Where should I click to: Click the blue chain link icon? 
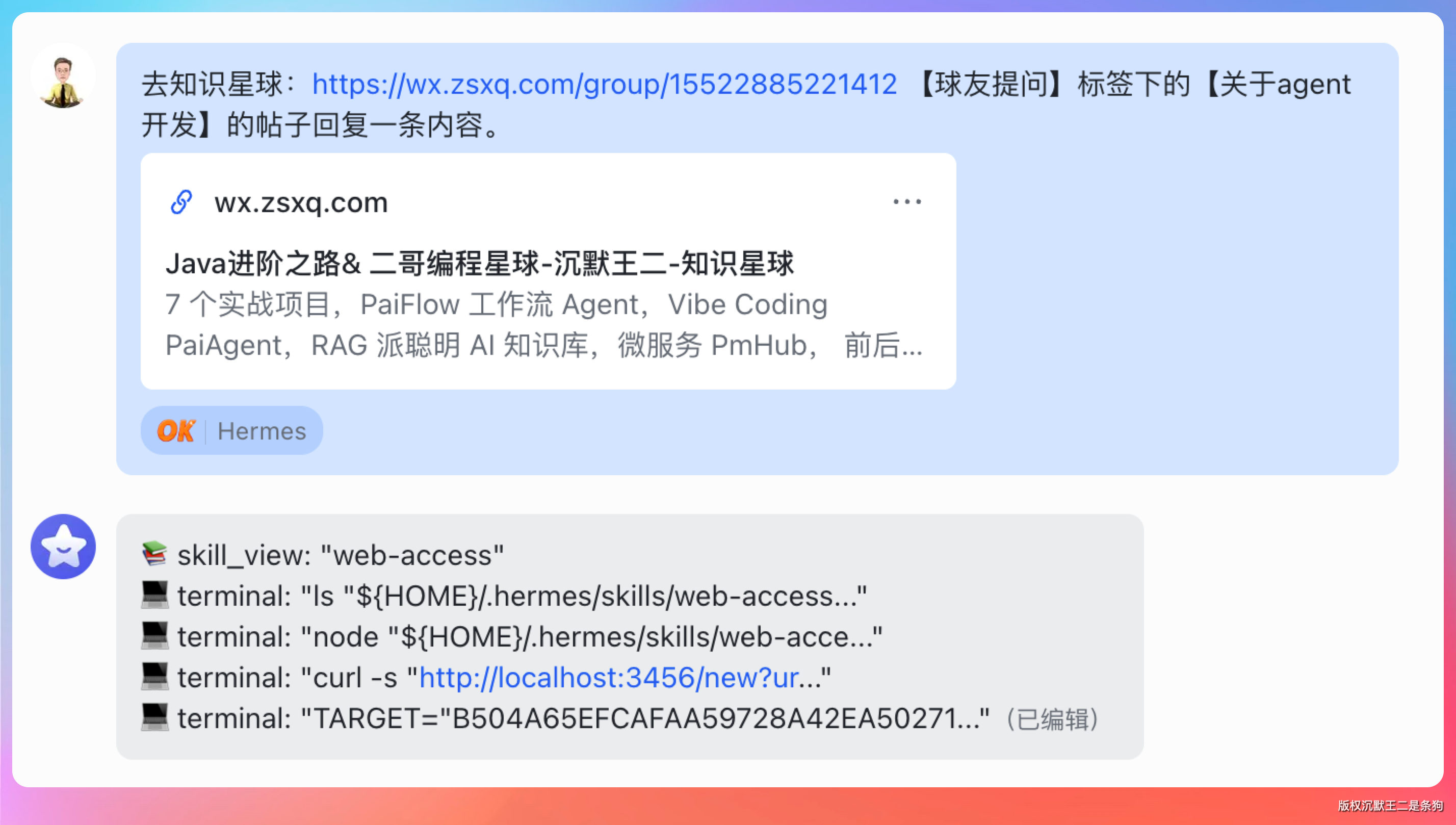point(181,202)
